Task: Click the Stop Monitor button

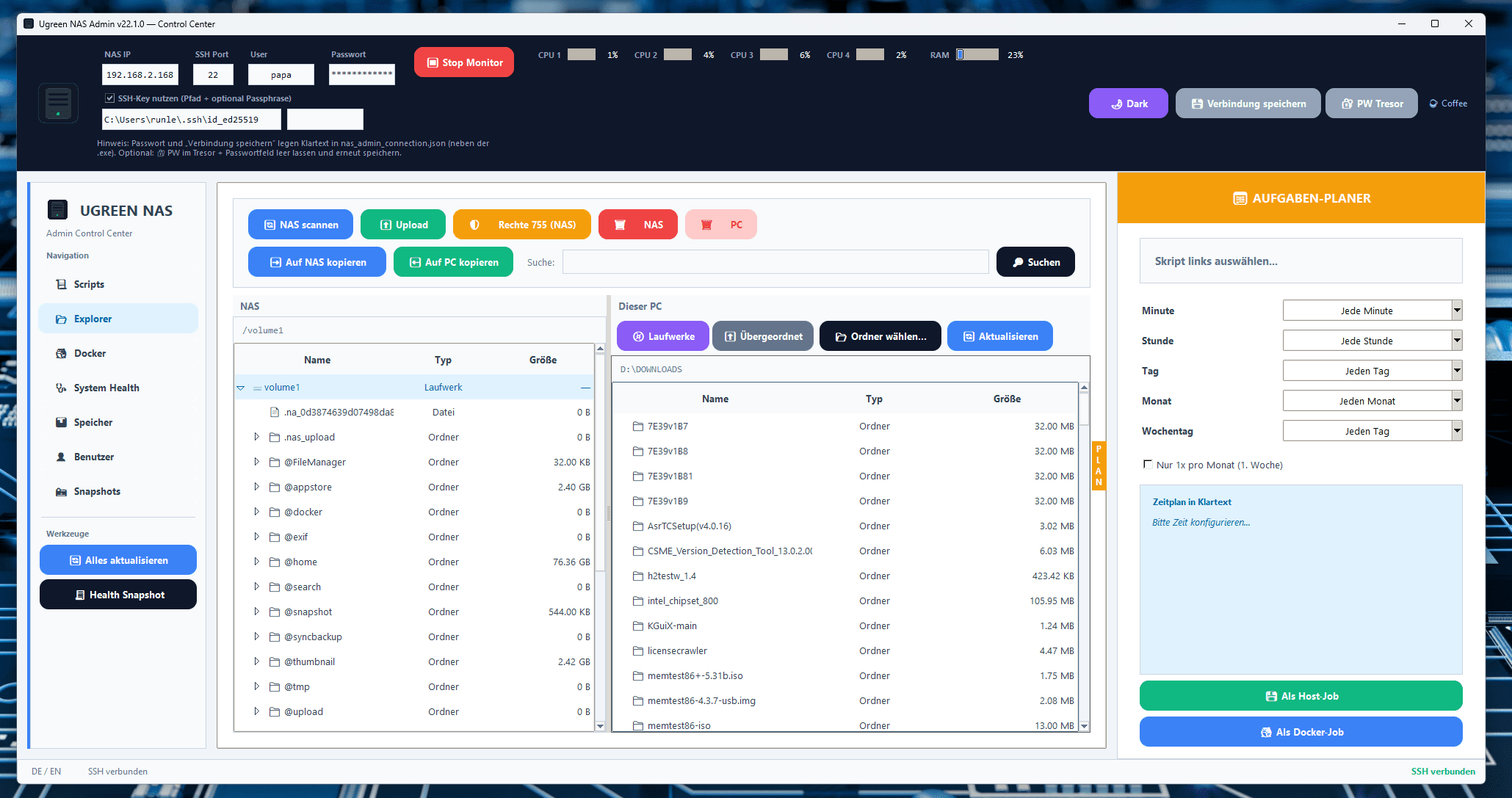Action: (464, 62)
